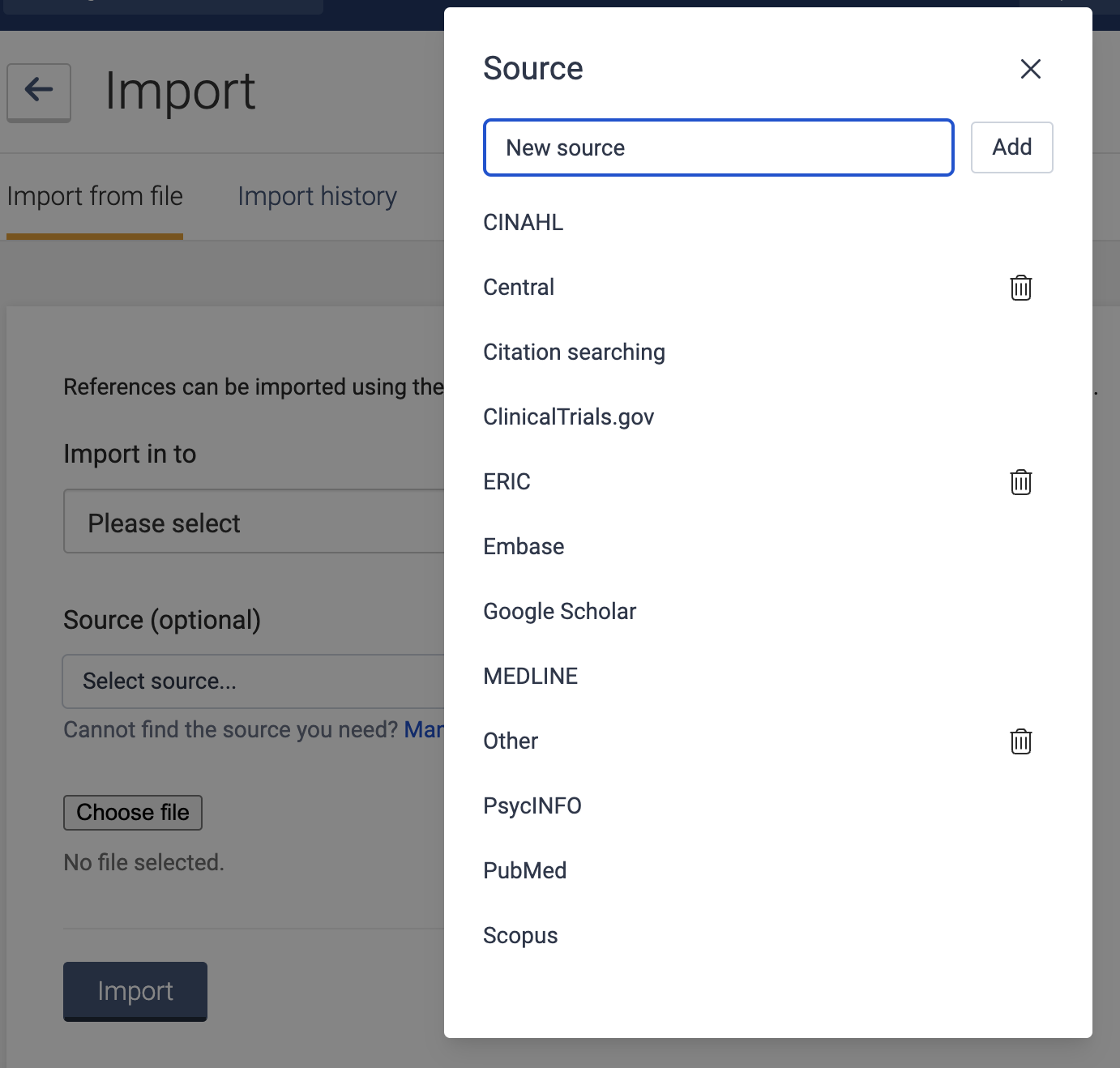Click the trash icon next to ERIC

point(1020,482)
